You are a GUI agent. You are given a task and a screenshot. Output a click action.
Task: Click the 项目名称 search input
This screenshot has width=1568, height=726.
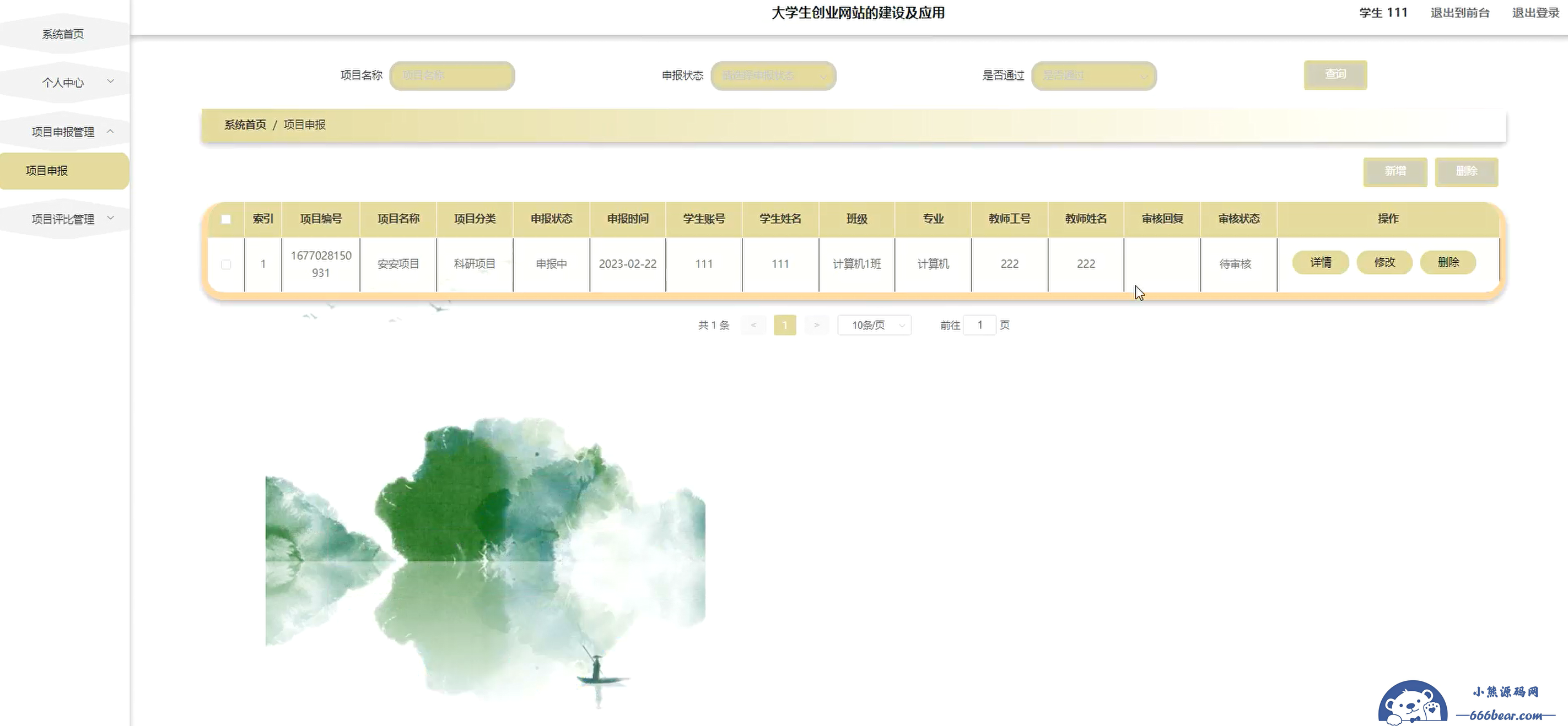(x=452, y=75)
